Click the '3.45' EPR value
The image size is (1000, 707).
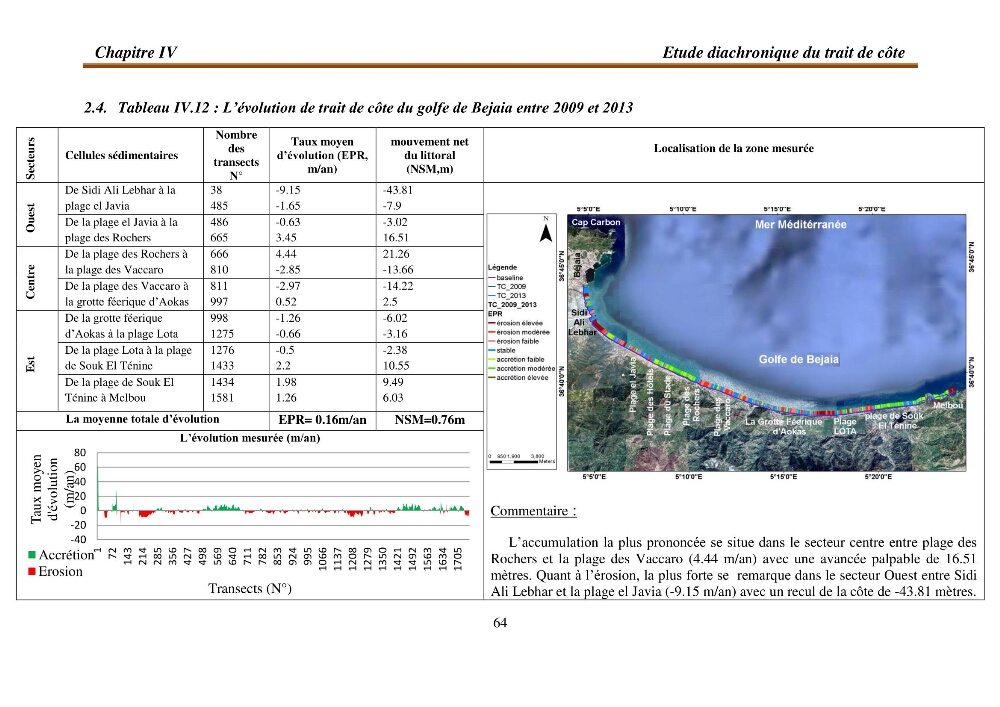point(286,238)
